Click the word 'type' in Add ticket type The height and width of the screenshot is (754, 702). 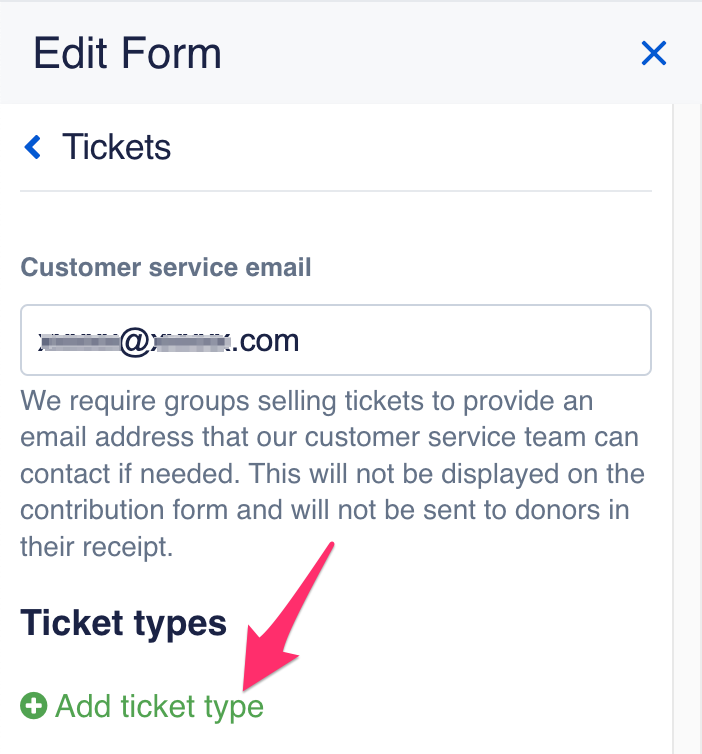(x=232, y=707)
